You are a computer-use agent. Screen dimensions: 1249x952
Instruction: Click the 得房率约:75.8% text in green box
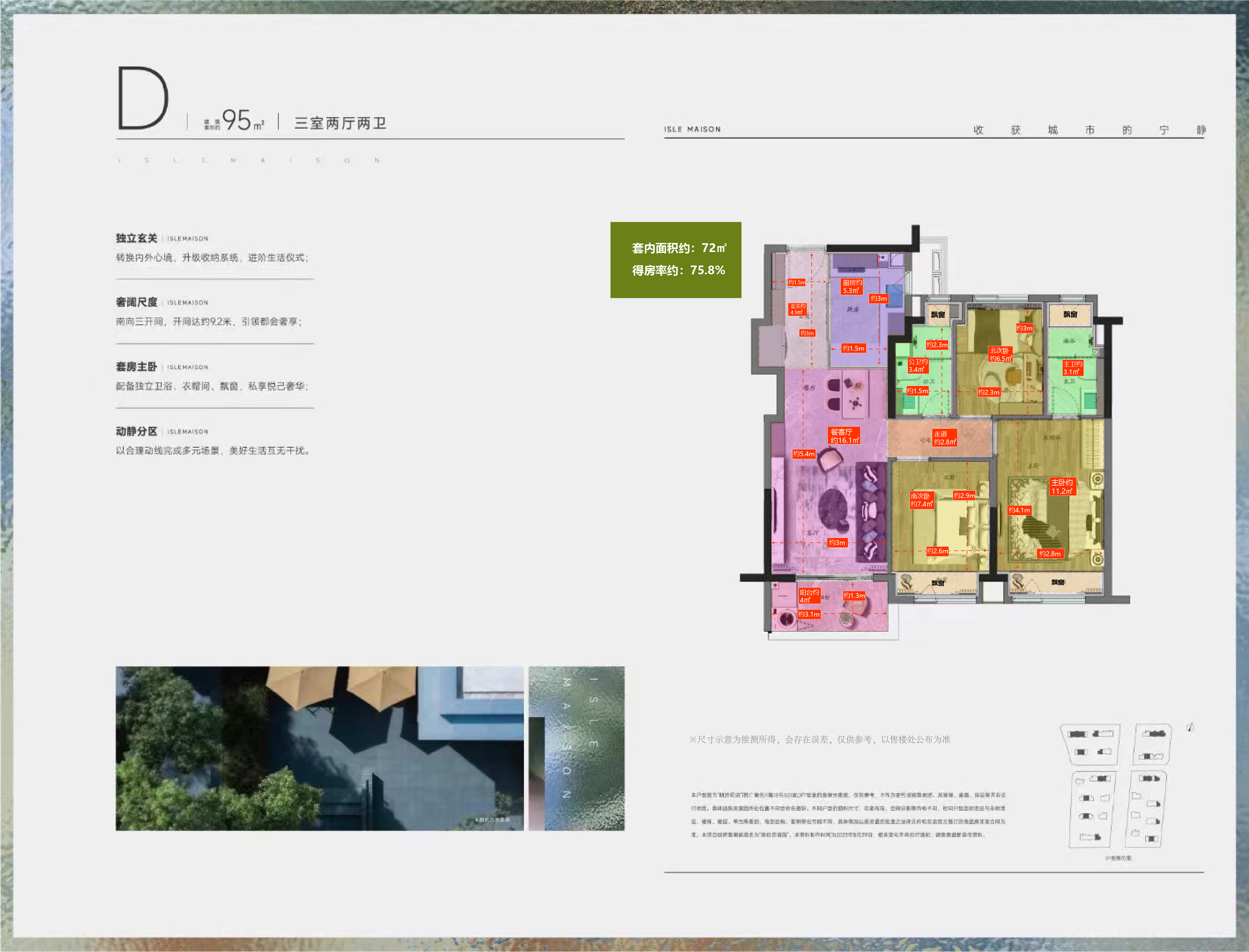click(678, 270)
